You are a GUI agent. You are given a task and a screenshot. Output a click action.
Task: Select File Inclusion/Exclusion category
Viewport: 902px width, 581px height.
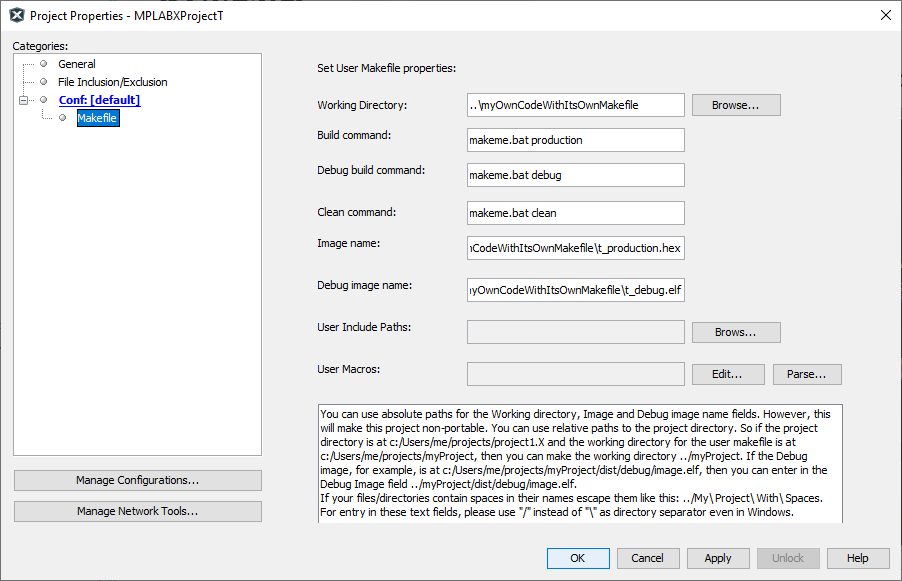pyautogui.click(x=112, y=82)
